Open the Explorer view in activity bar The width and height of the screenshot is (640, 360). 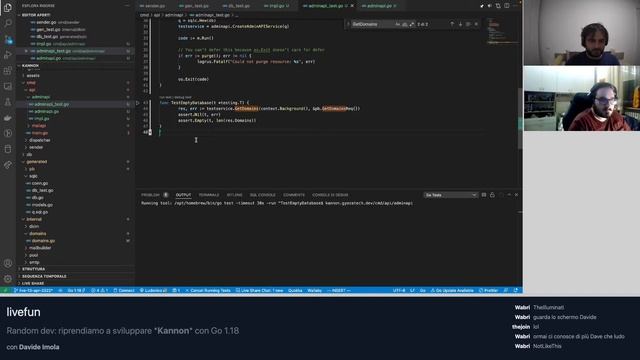pyautogui.click(x=8, y=8)
